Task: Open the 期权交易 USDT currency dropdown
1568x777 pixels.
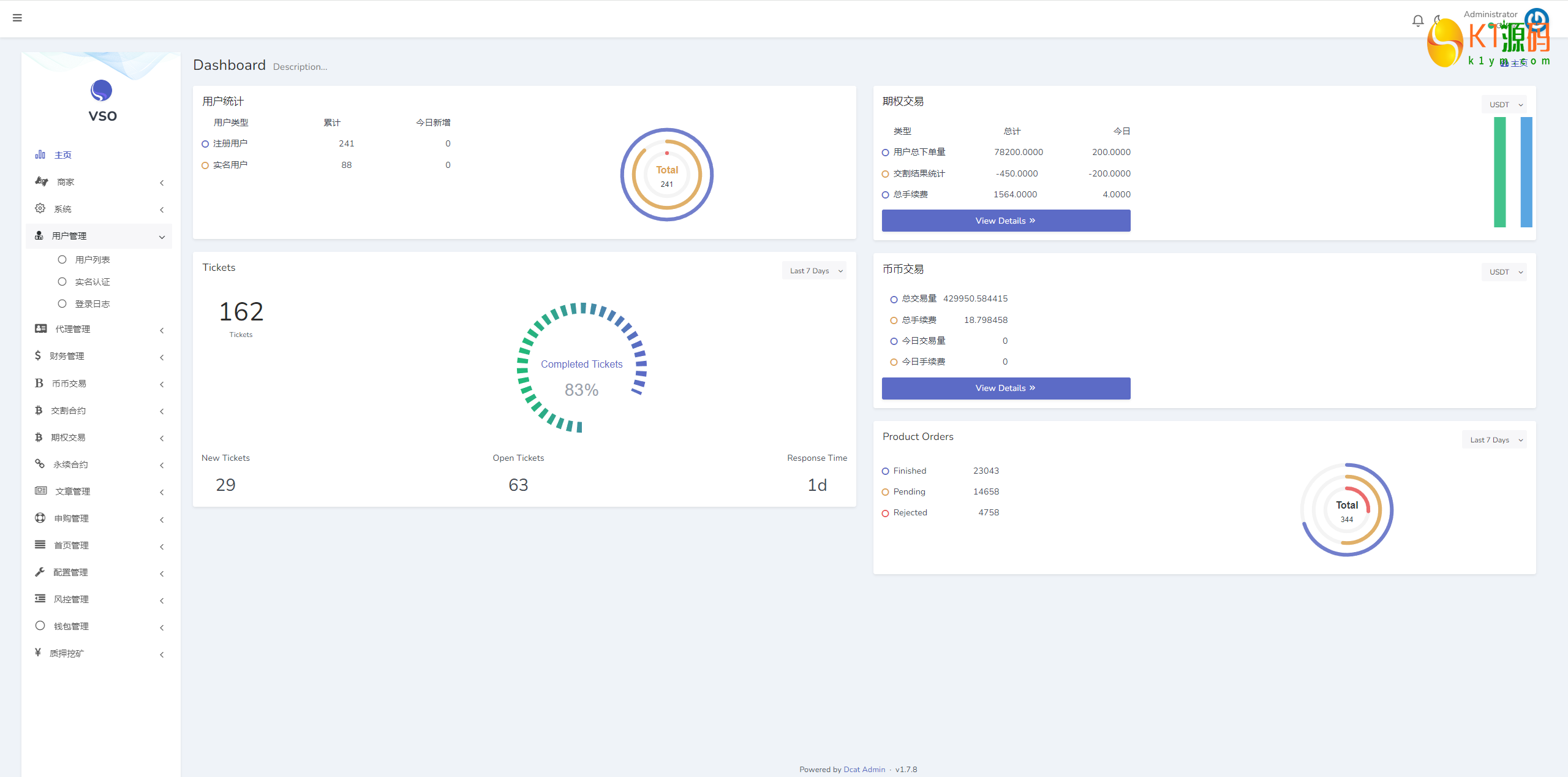Action: (x=1504, y=105)
